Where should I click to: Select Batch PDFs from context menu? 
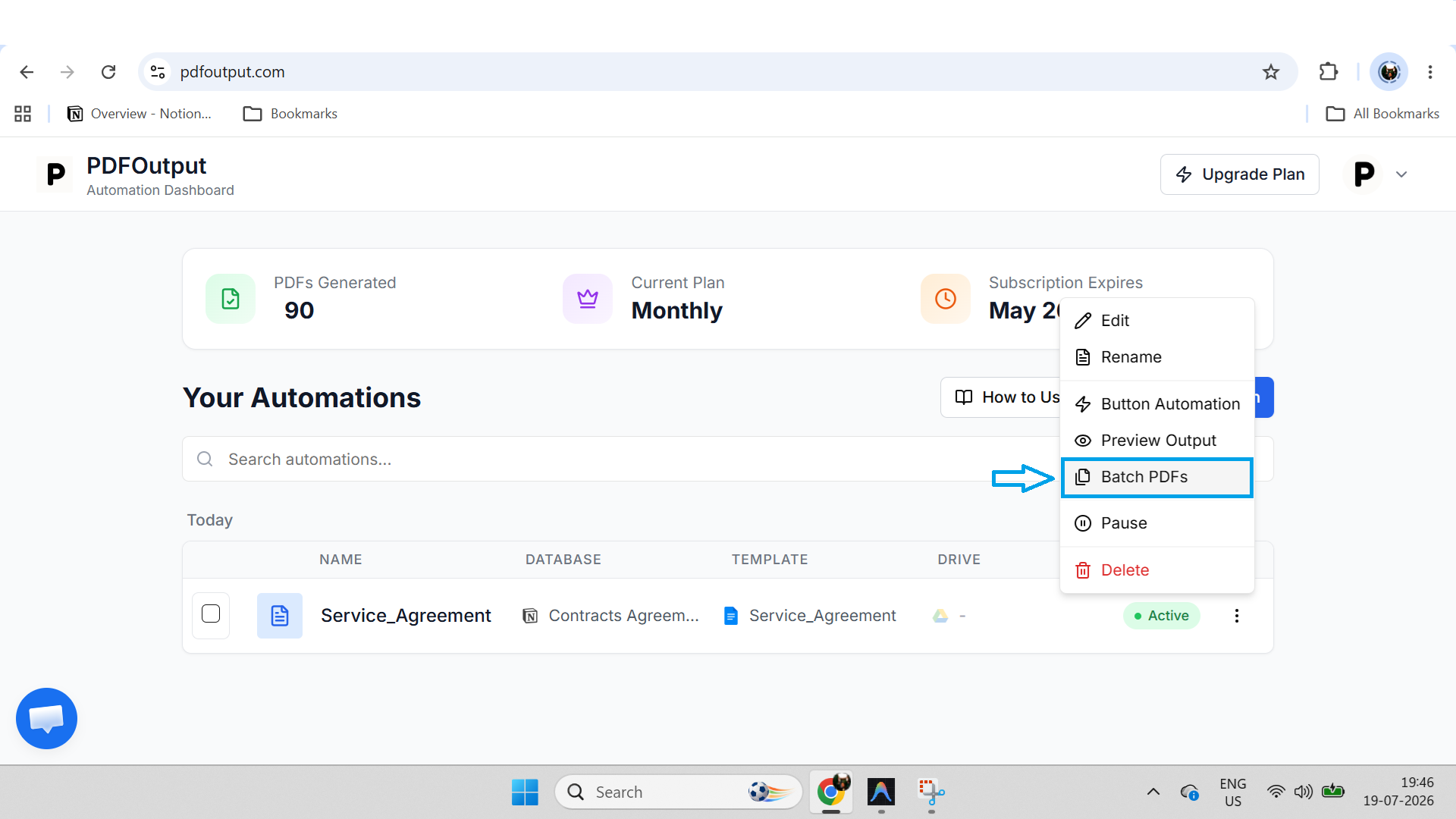click(1156, 477)
